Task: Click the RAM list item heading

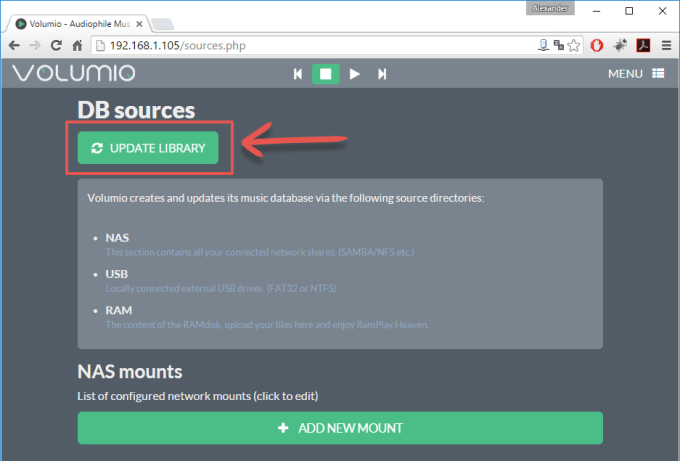Action: point(118,311)
